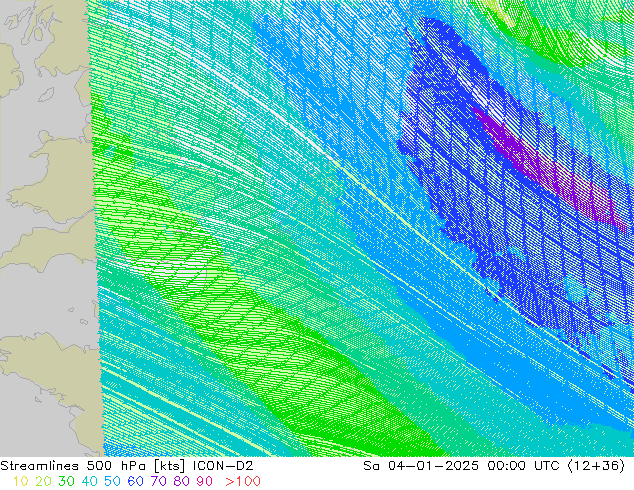Click the legend value 70
The width and height of the screenshot is (634, 490).
point(158,482)
